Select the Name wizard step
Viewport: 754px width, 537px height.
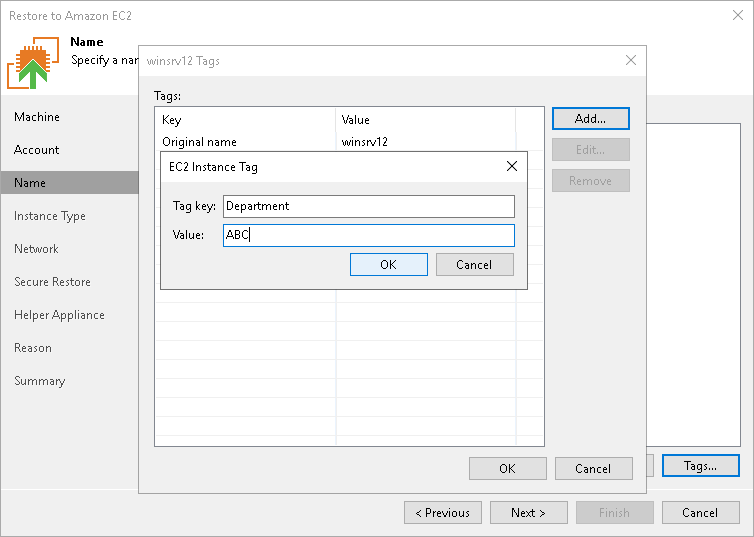[70, 183]
